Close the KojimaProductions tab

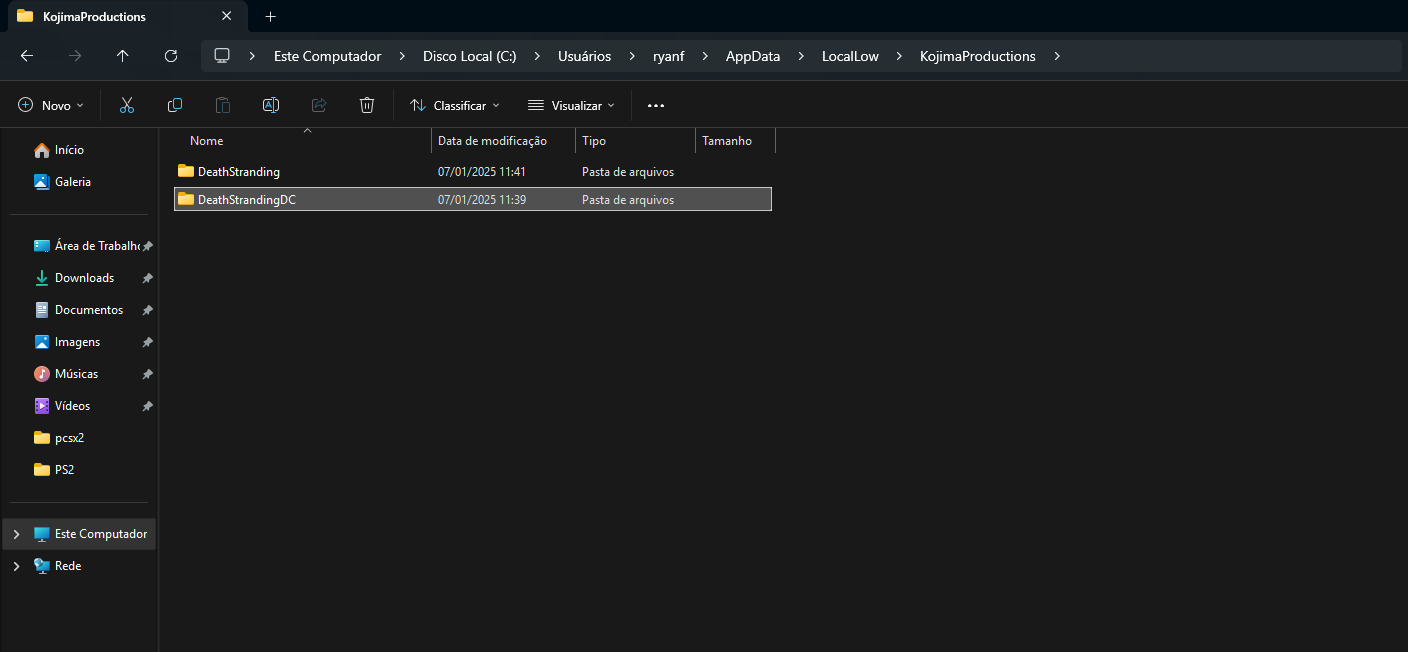click(227, 16)
